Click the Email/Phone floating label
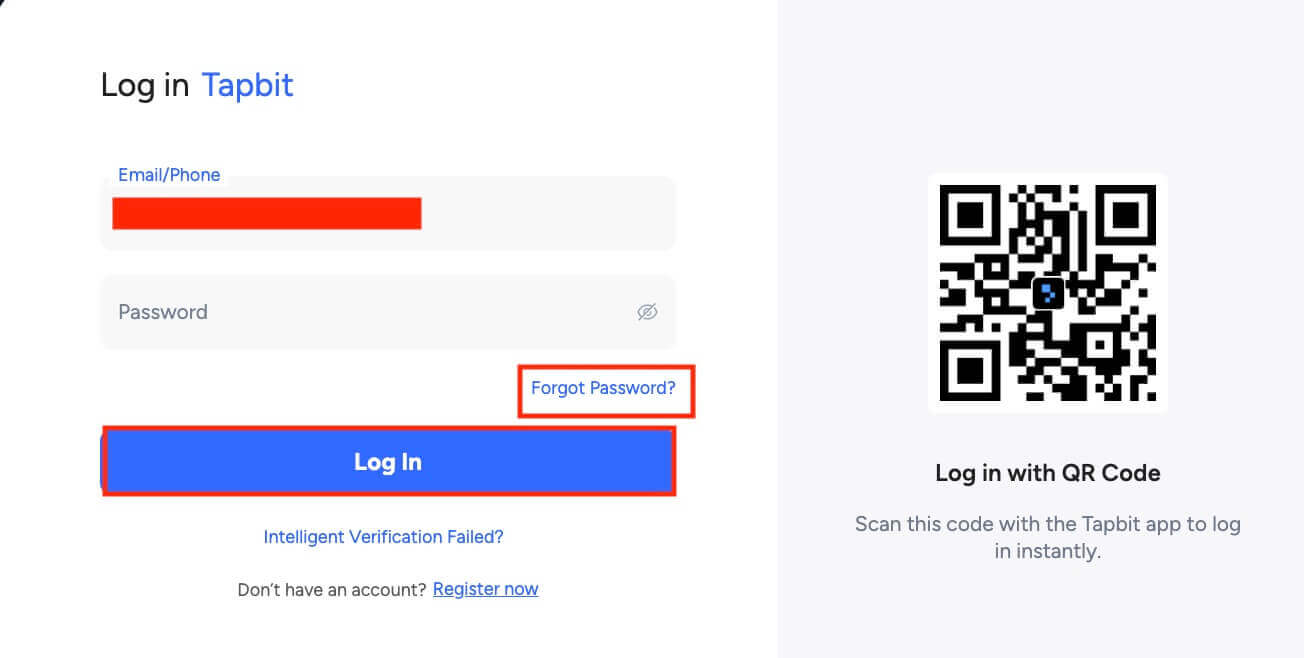1304x658 pixels. 169,175
